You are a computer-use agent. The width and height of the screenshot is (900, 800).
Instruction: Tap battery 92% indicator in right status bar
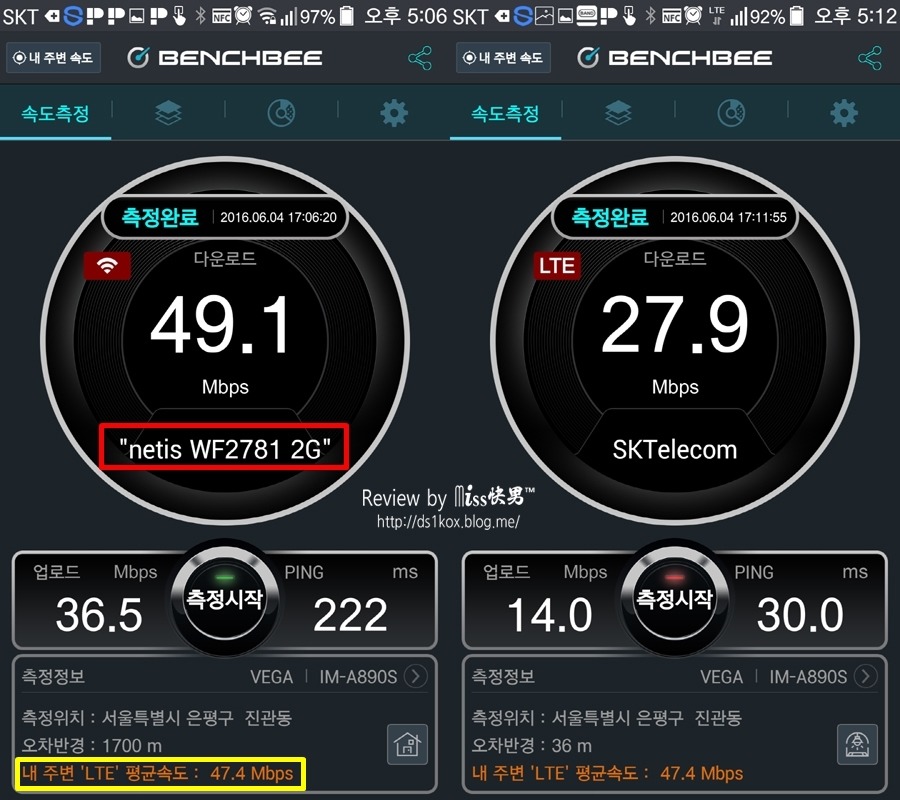point(777,16)
